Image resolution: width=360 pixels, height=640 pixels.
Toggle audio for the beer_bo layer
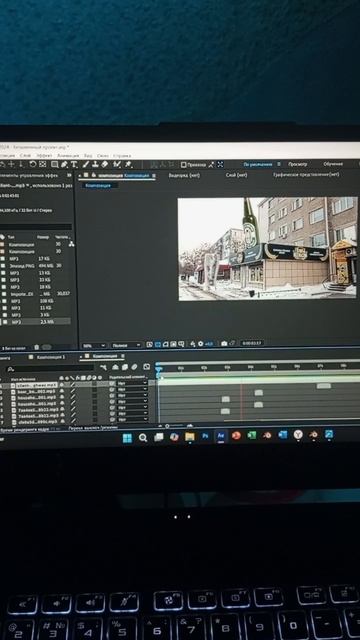[x=62, y=391]
